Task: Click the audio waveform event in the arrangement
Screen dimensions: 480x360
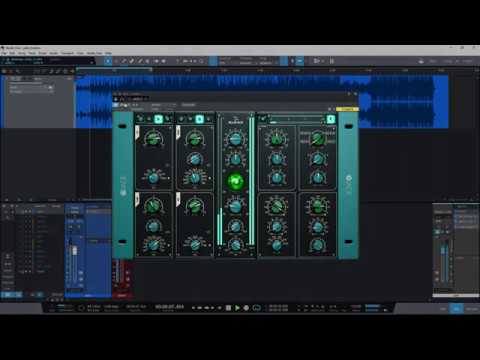Action: pos(262,101)
